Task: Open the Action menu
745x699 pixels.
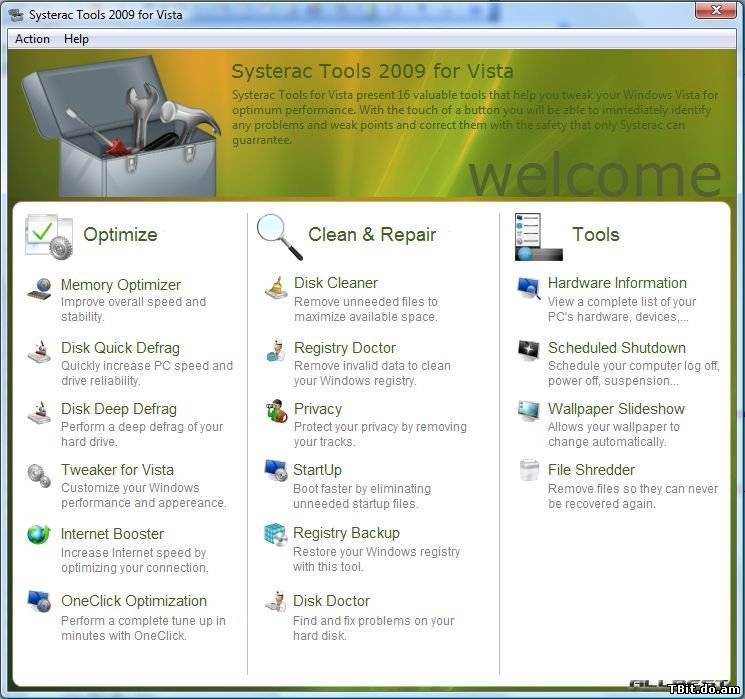Action: pyautogui.click(x=32, y=39)
